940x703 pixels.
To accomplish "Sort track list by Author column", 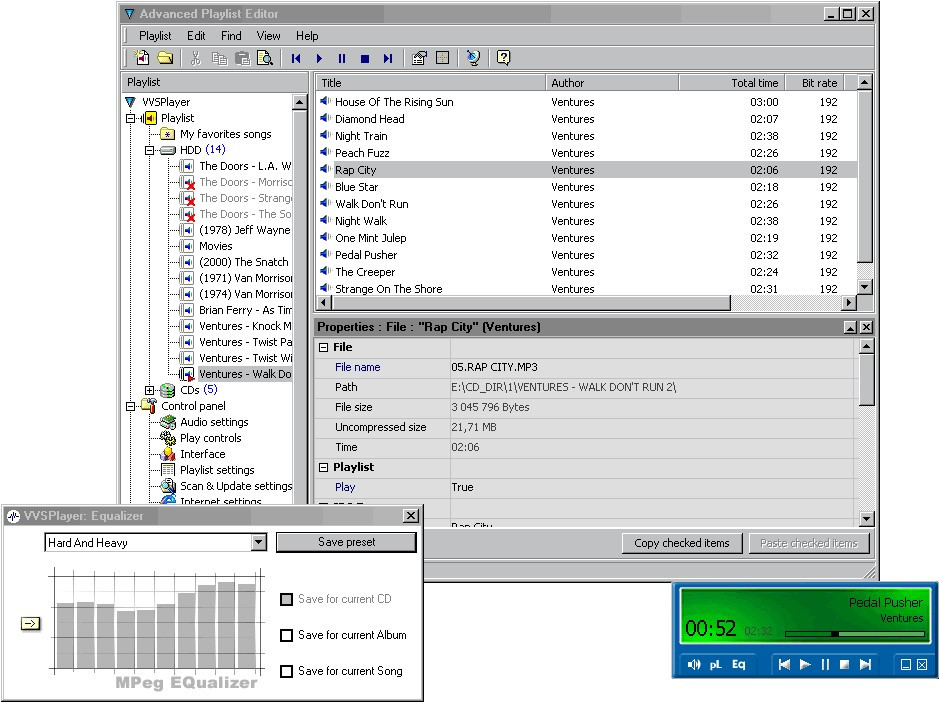I will [x=612, y=83].
